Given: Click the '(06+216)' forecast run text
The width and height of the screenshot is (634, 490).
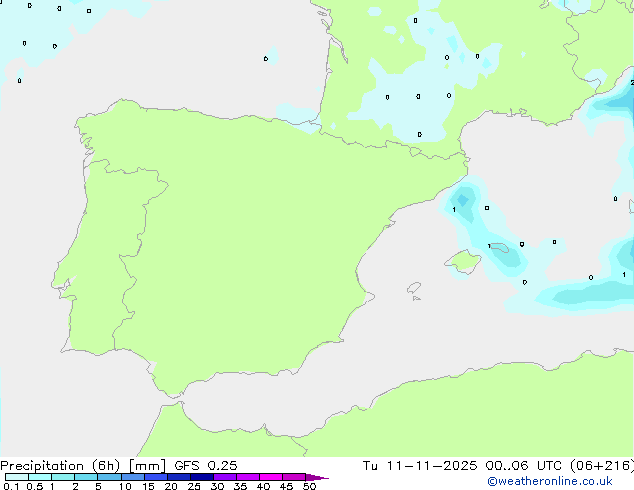Looking at the screenshot, I should tap(602, 466).
